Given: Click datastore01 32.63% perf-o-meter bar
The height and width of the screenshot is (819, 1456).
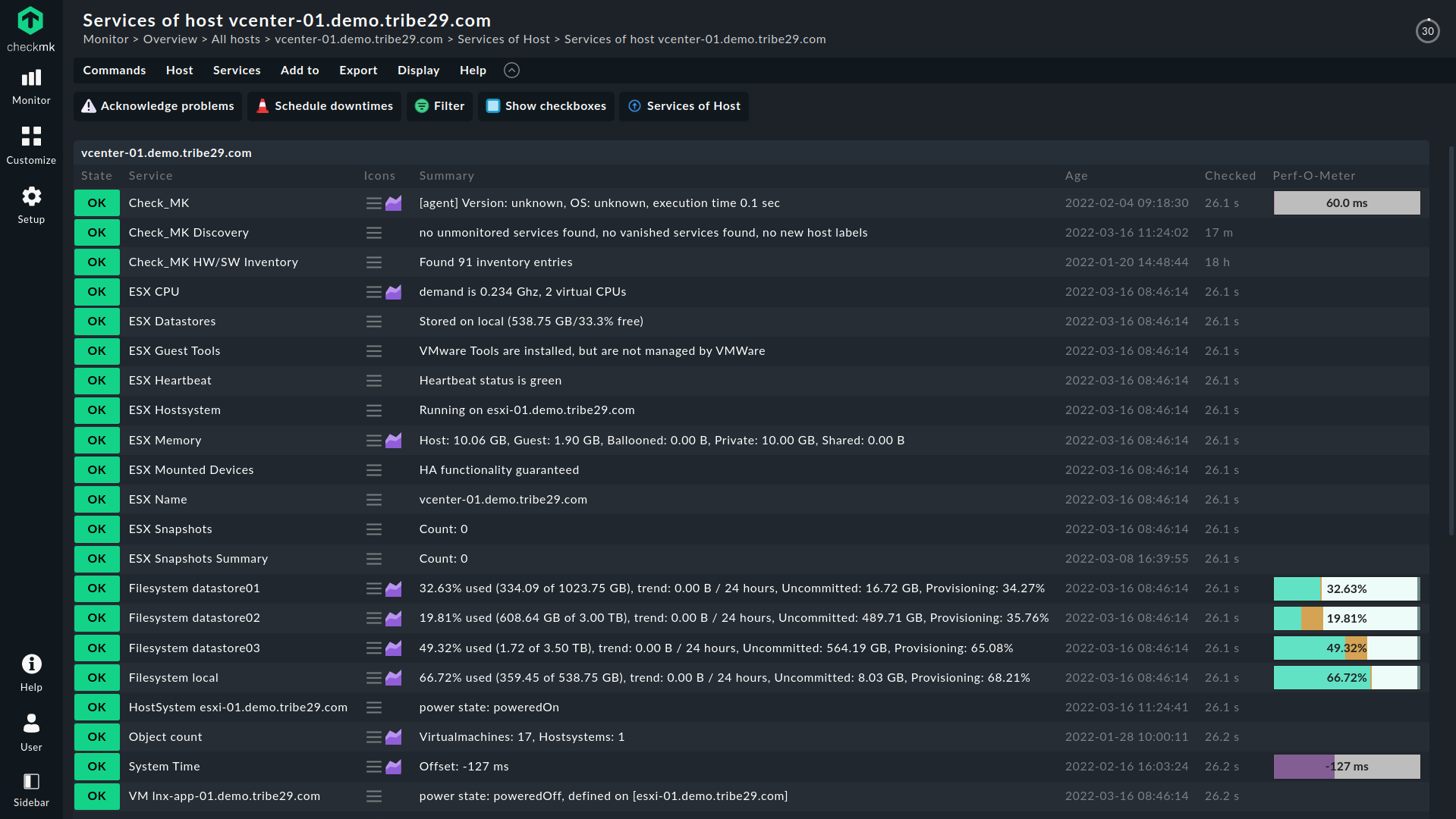Looking at the screenshot, I should click(1347, 589).
